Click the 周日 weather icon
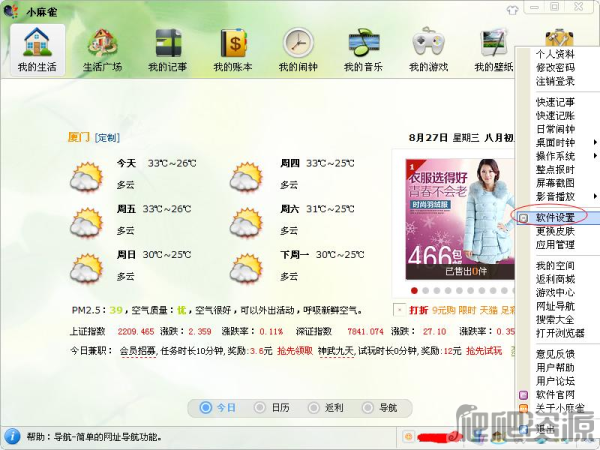This screenshot has width=600, height=450. [86, 268]
